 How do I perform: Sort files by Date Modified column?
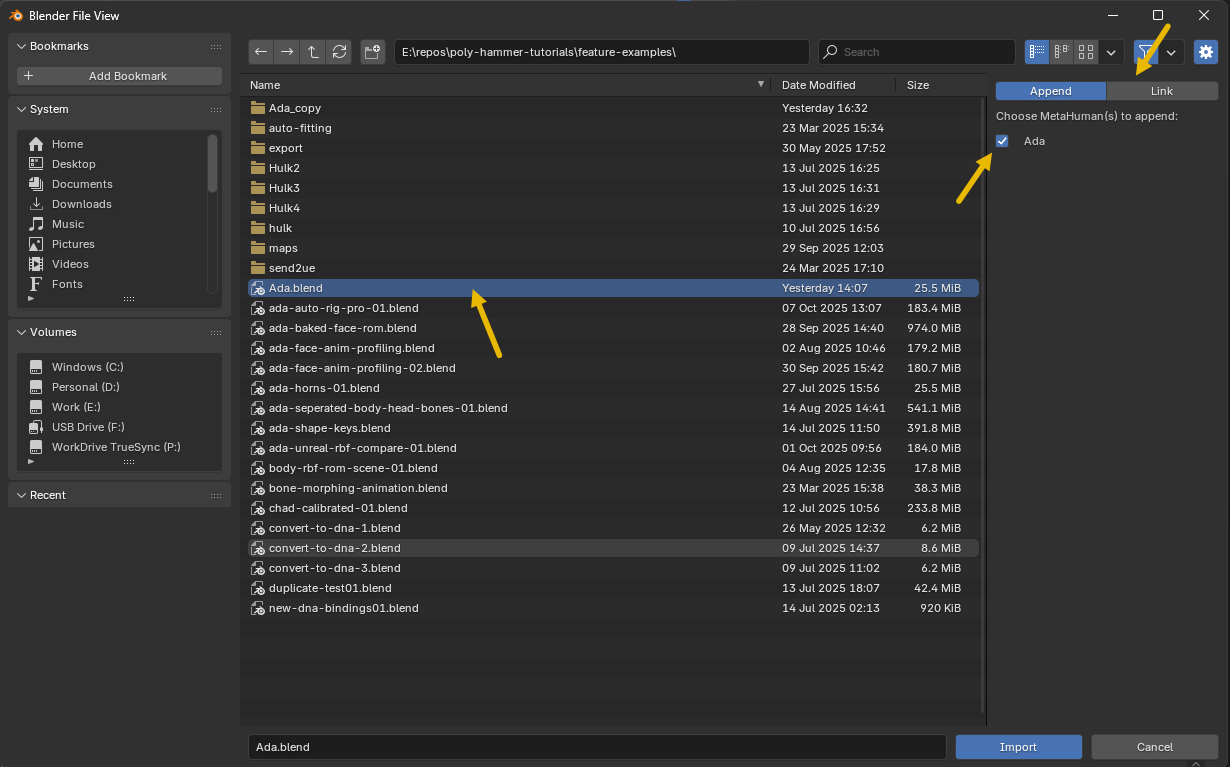818,85
